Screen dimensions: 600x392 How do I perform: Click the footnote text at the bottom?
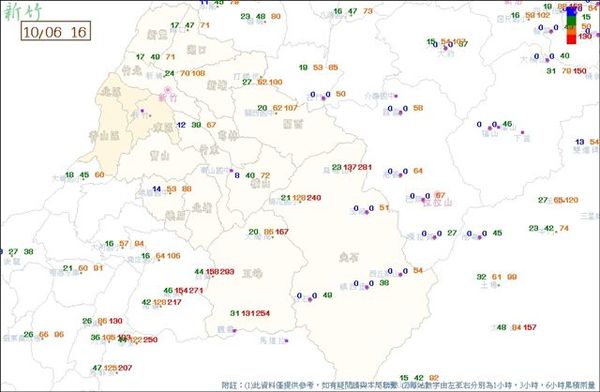click(x=409, y=385)
